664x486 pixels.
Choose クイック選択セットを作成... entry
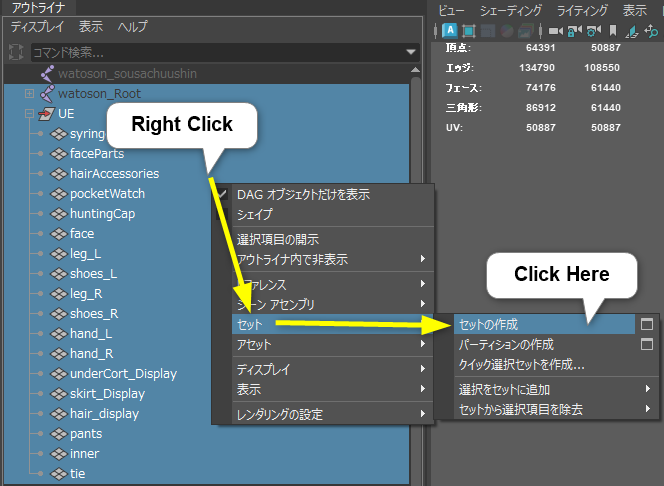(521, 364)
